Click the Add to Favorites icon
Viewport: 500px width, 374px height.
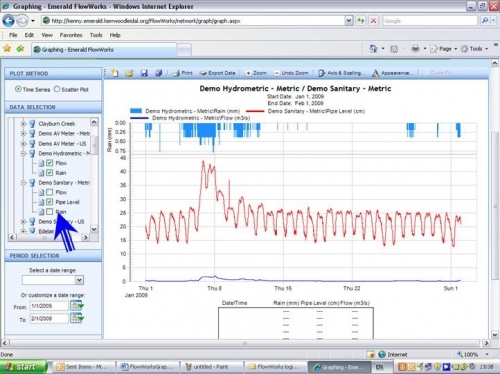point(20,49)
